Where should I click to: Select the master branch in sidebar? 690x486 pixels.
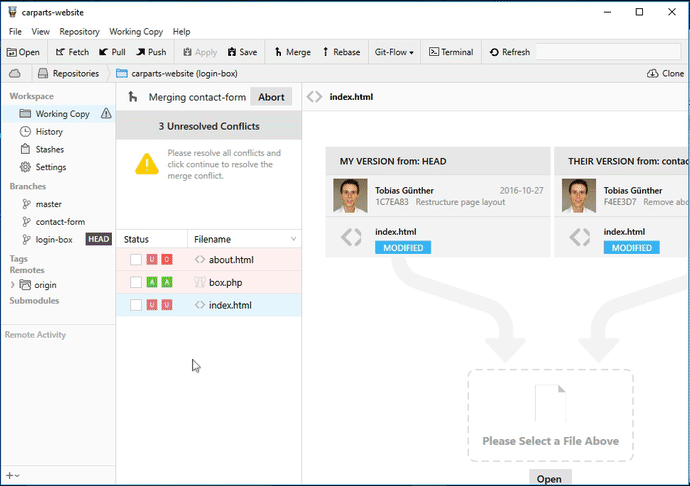coord(48,204)
